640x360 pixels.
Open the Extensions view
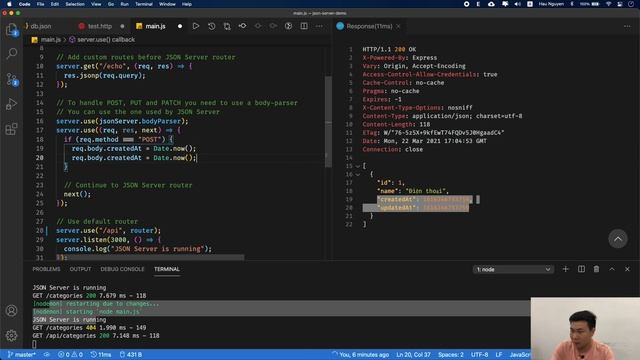pyautogui.click(x=11, y=129)
